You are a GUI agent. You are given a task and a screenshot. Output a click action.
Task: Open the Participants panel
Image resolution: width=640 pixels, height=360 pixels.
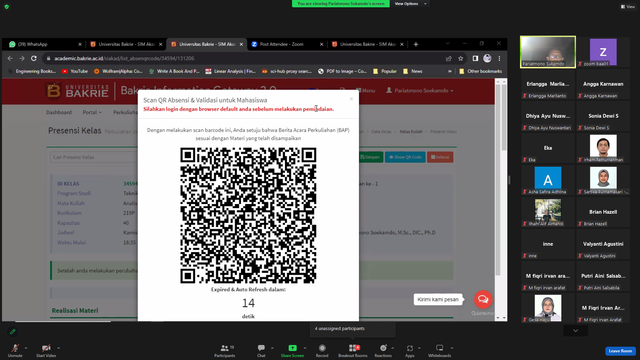pyautogui.click(x=224, y=350)
